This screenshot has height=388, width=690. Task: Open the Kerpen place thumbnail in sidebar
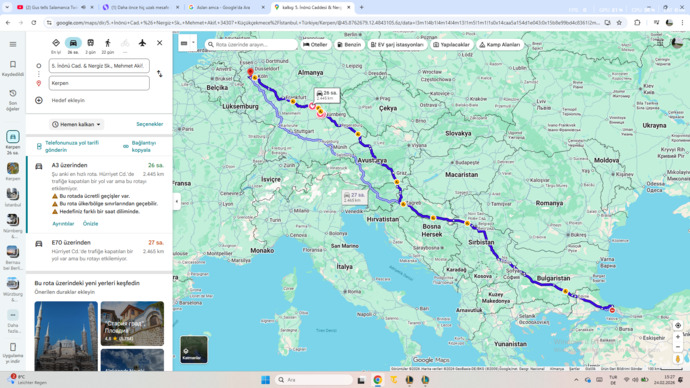[13, 171]
